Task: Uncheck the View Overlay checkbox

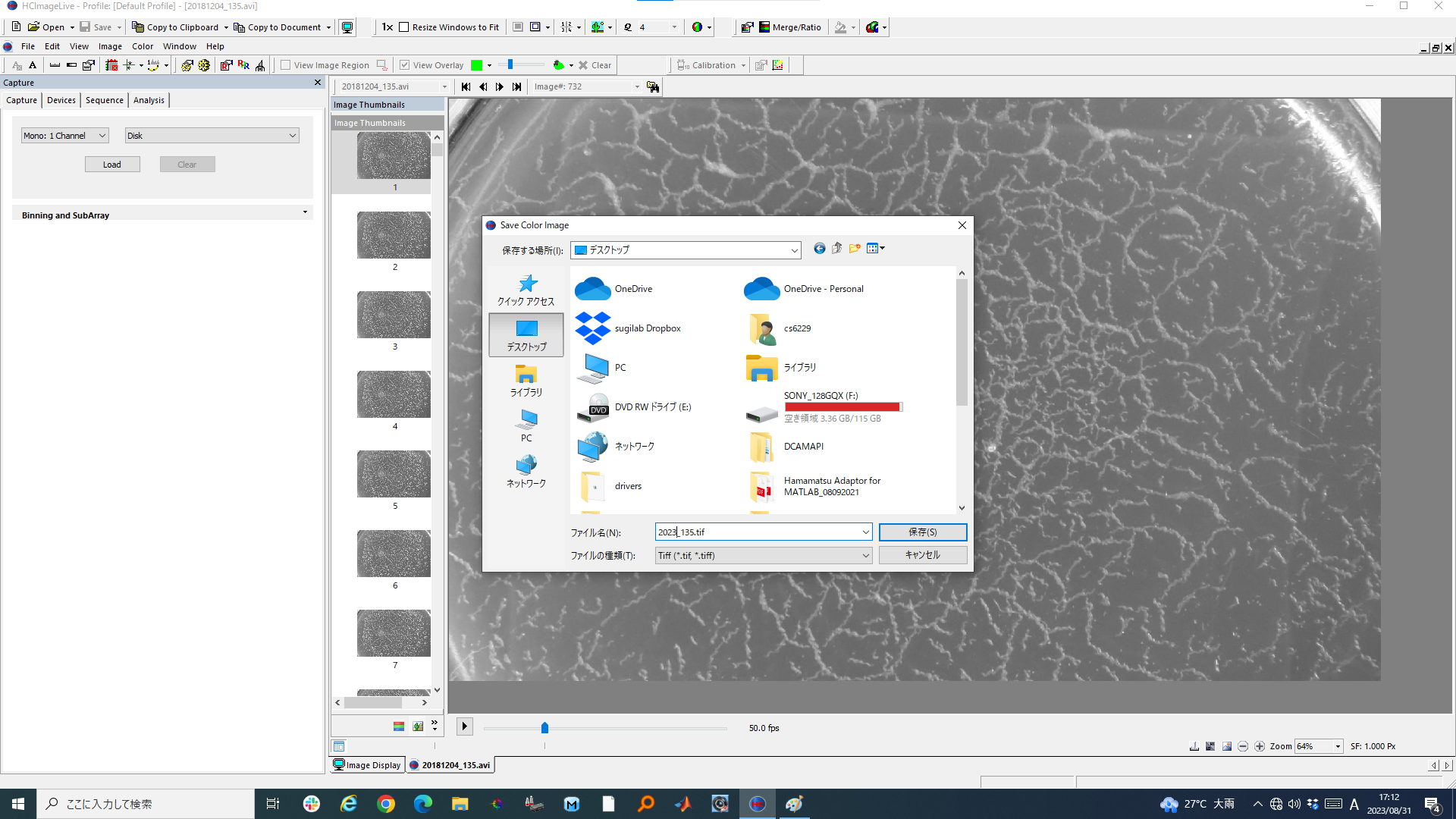Action: 405,65
